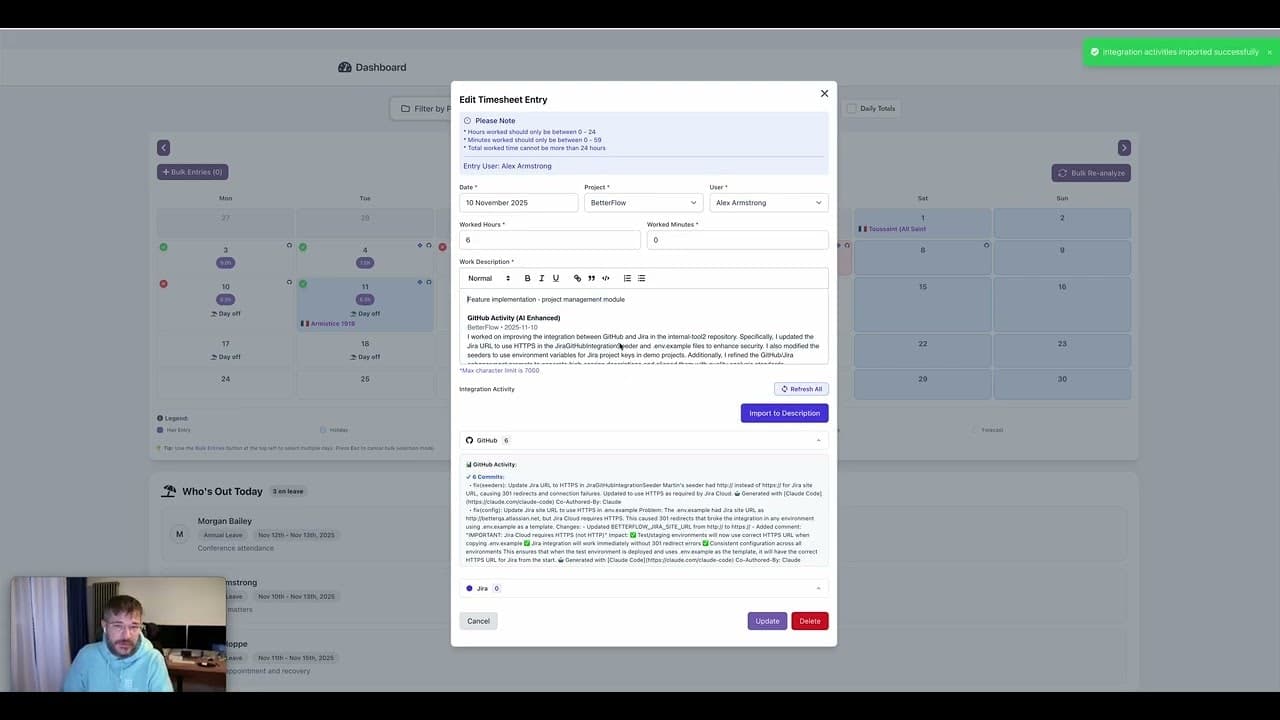Insert a code block
The image size is (1280, 720).
(605, 278)
